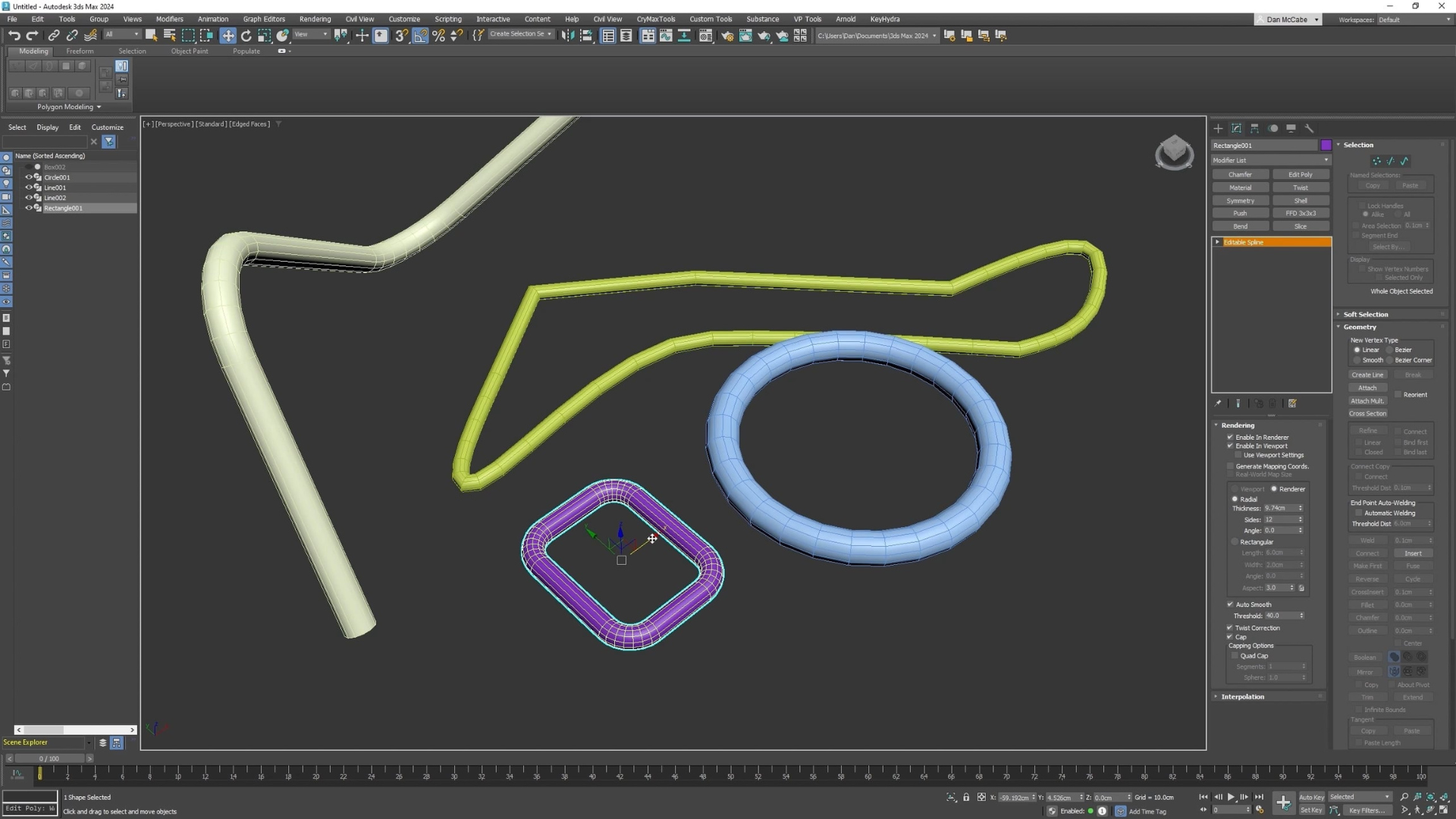The height and width of the screenshot is (819, 1456).
Task: Switch to the Freeform ribbon tab
Action: (x=80, y=51)
